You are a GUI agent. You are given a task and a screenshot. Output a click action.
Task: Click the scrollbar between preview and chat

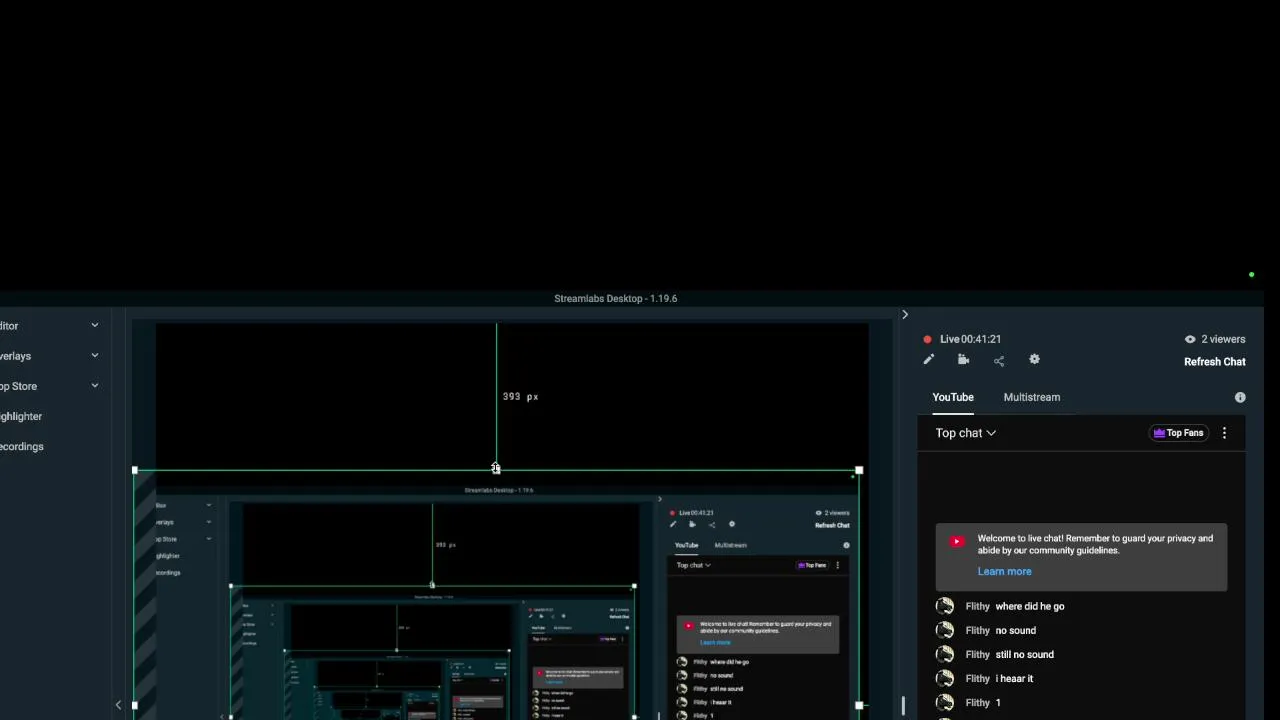click(x=903, y=706)
